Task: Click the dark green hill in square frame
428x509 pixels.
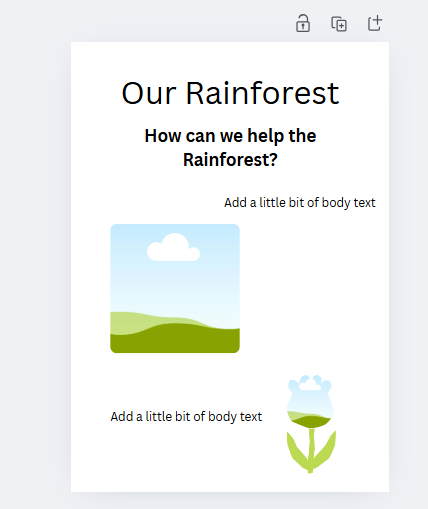Action: [x=175, y=340]
